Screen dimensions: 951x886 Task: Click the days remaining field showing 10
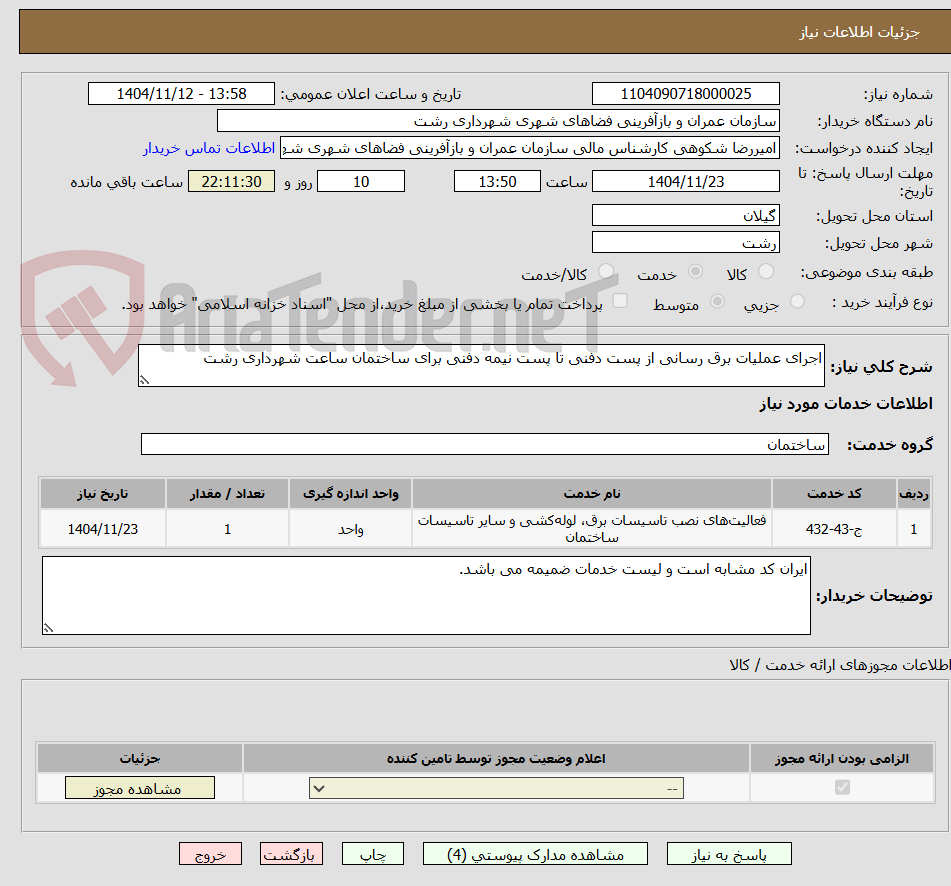pyautogui.click(x=361, y=181)
